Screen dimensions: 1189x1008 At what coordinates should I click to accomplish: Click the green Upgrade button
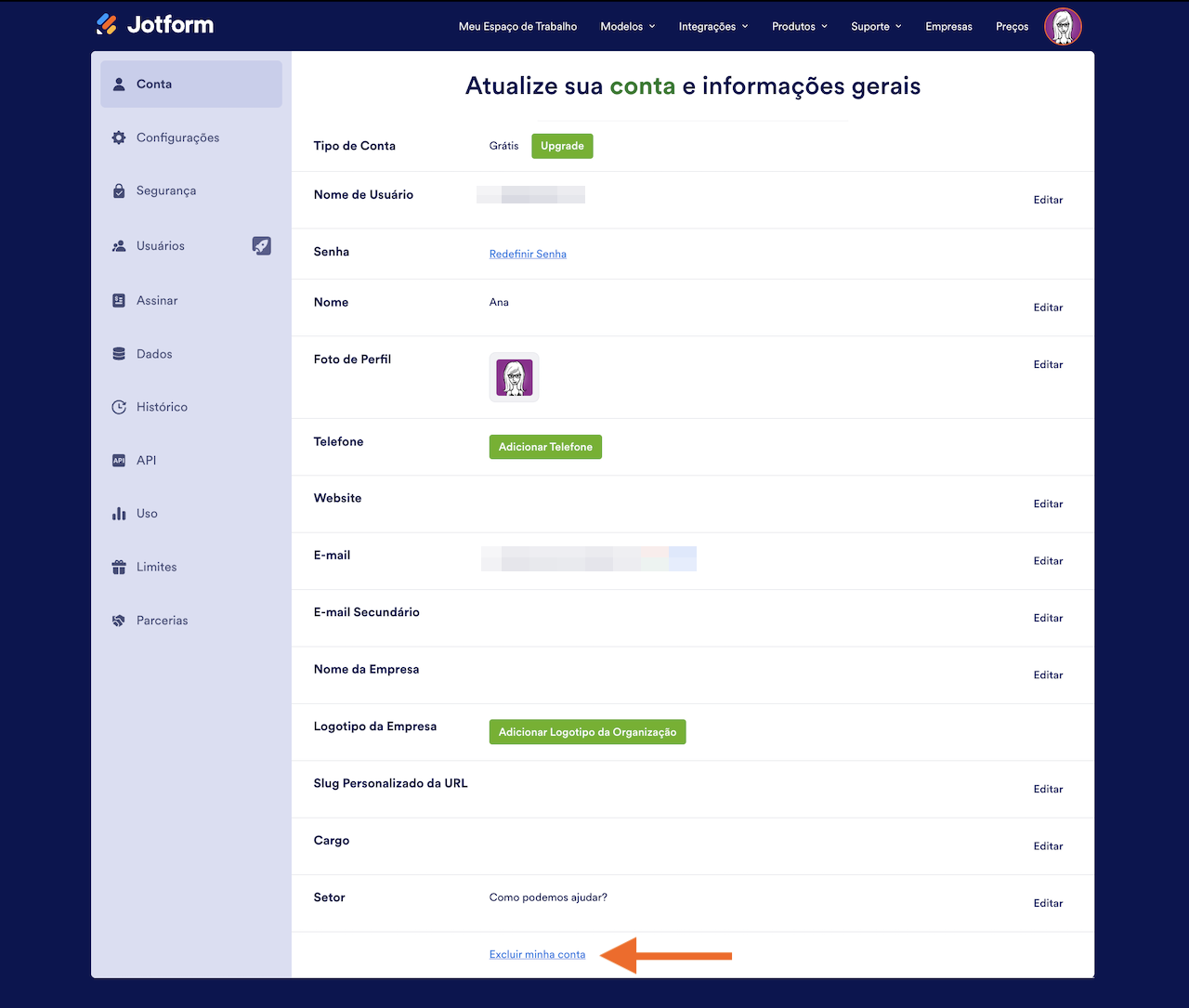562,146
